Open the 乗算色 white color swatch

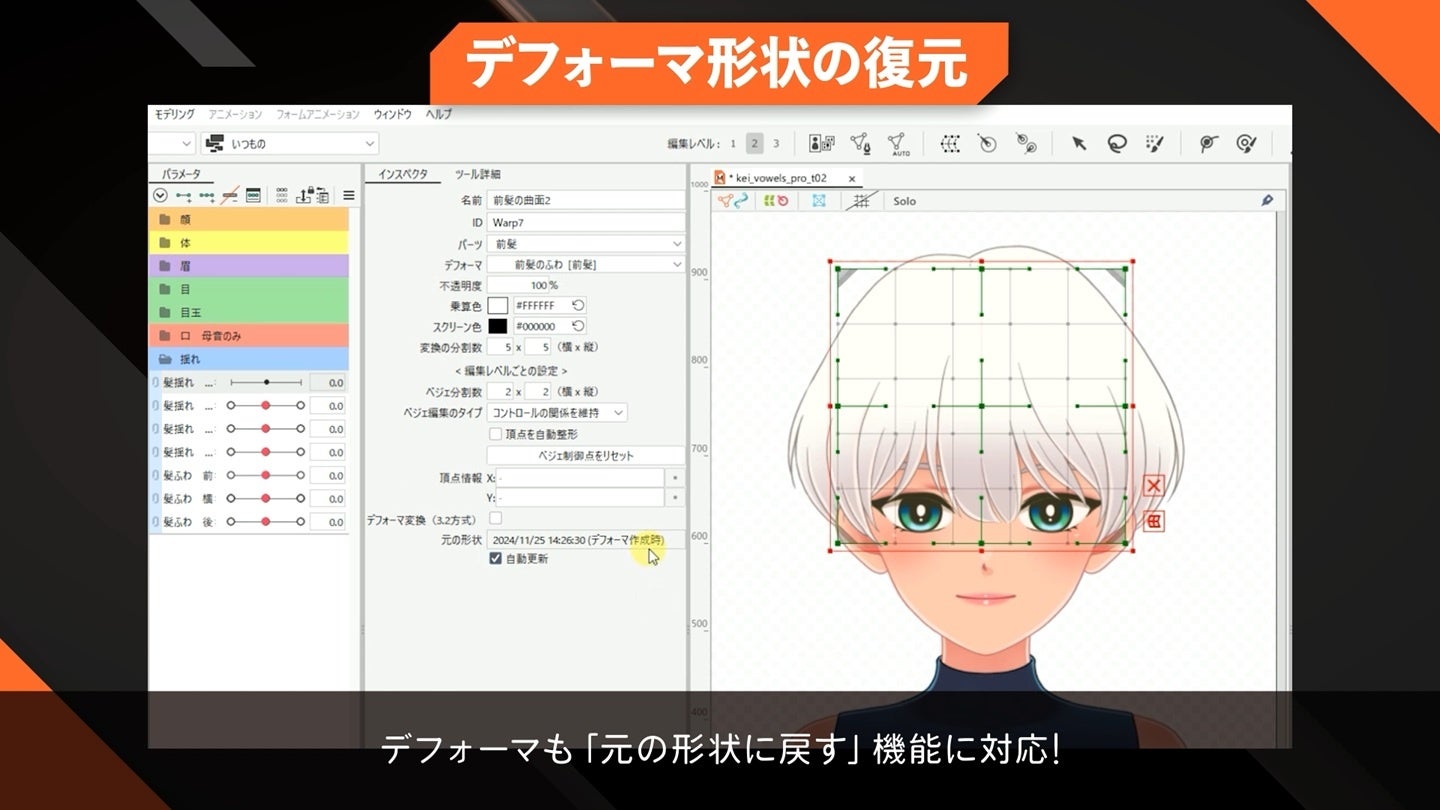[497, 305]
